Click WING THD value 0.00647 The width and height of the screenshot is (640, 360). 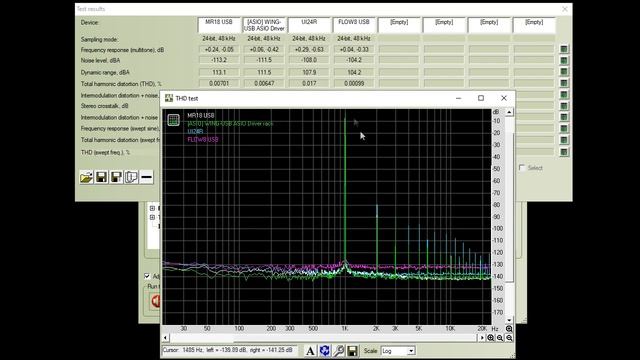[x=264, y=83]
